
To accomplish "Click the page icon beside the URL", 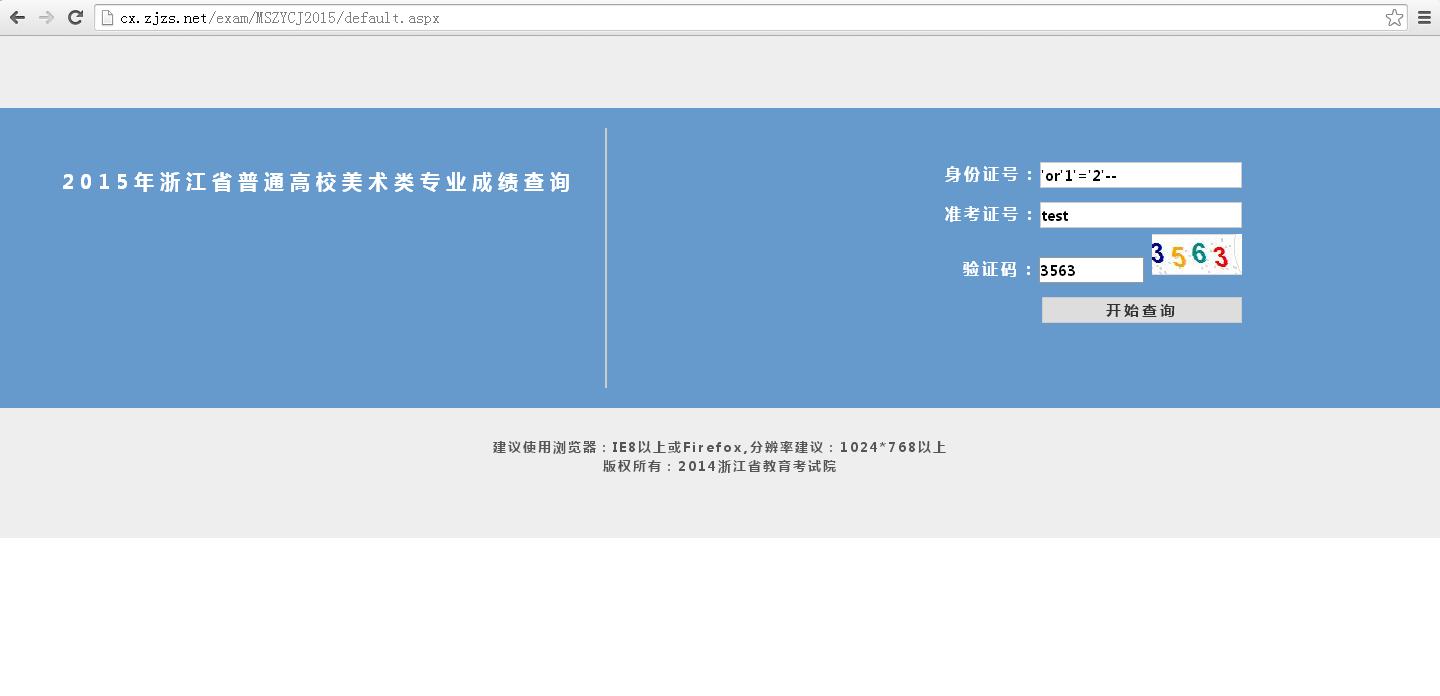I will click(108, 18).
